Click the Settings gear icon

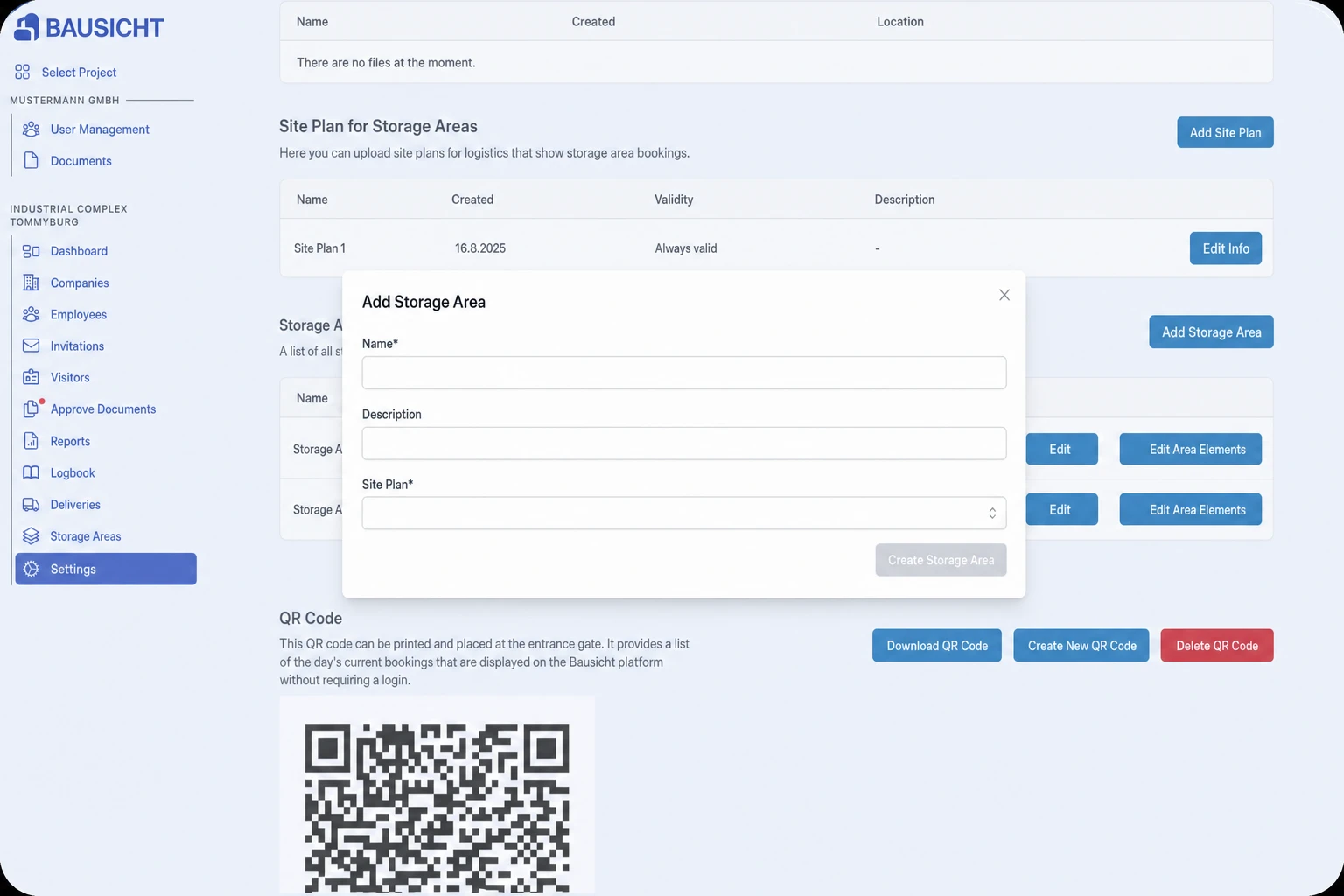pos(31,569)
